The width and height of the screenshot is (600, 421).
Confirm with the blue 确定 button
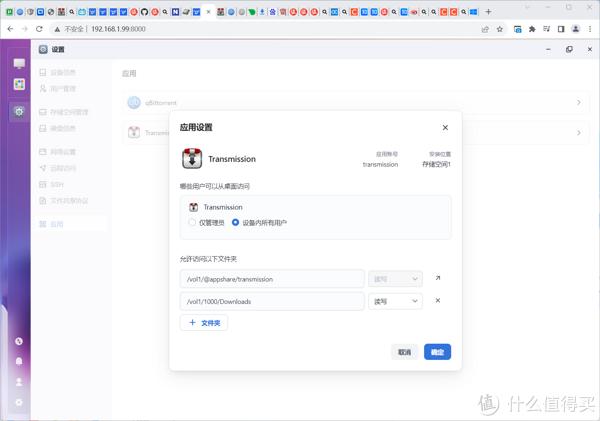tap(437, 352)
